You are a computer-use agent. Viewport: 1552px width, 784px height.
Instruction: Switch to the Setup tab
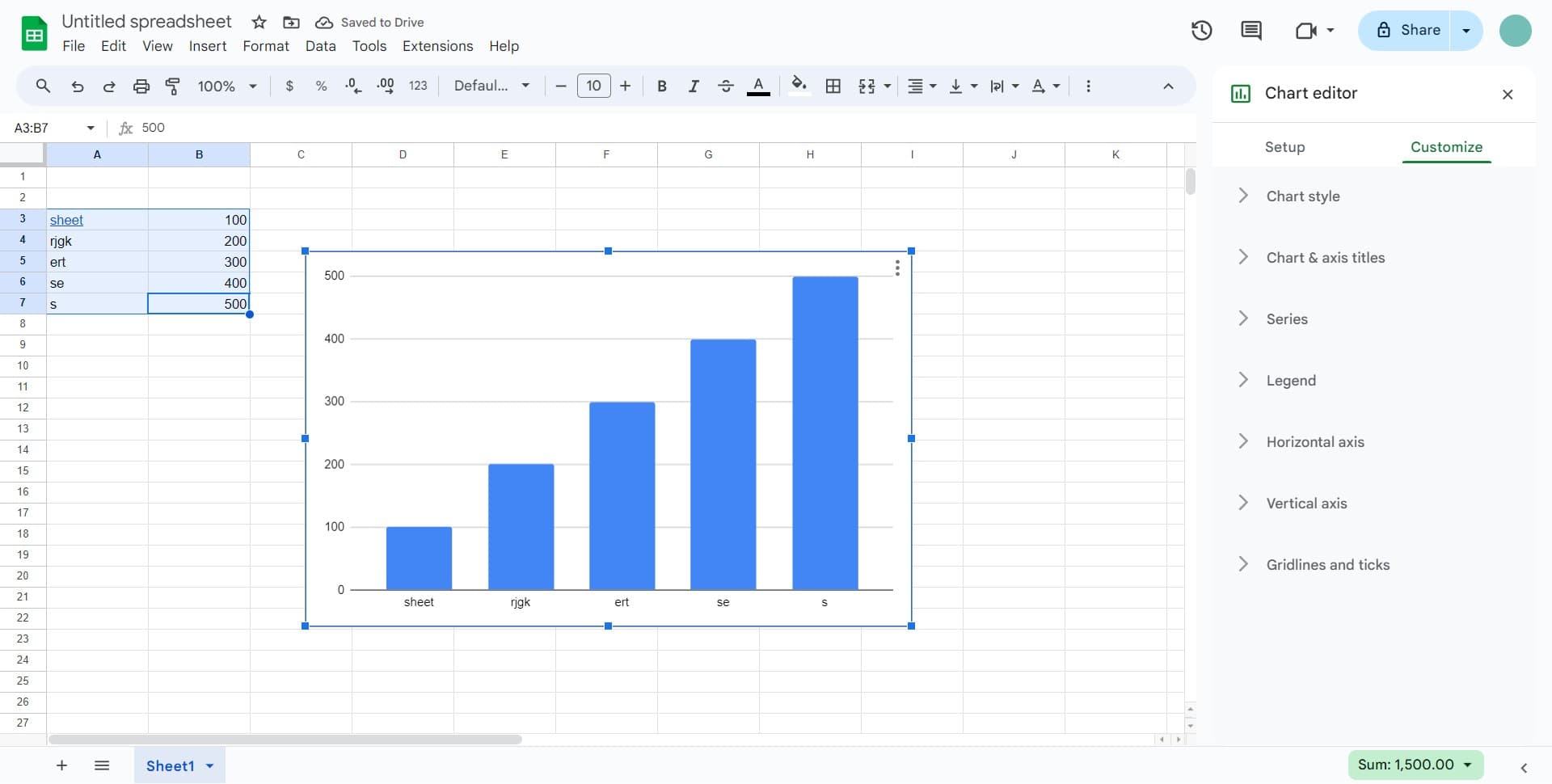(1284, 147)
